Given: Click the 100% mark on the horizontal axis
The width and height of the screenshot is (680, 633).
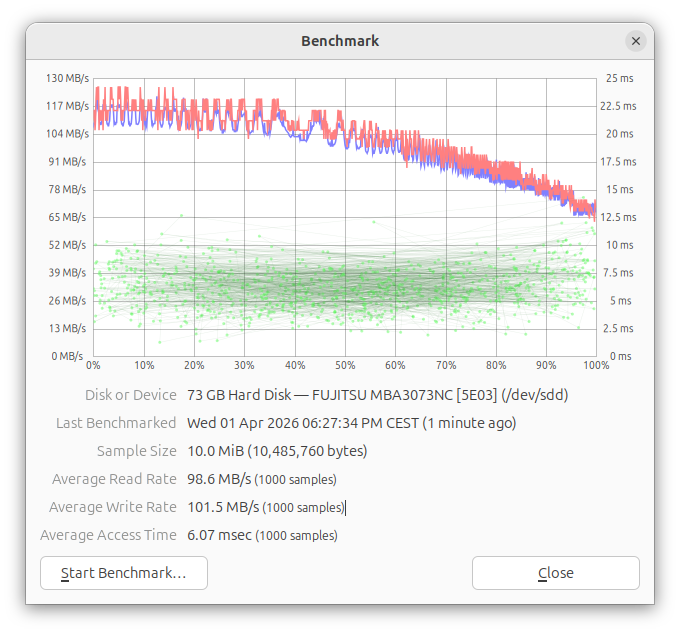Looking at the screenshot, I should tap(596, 366).
